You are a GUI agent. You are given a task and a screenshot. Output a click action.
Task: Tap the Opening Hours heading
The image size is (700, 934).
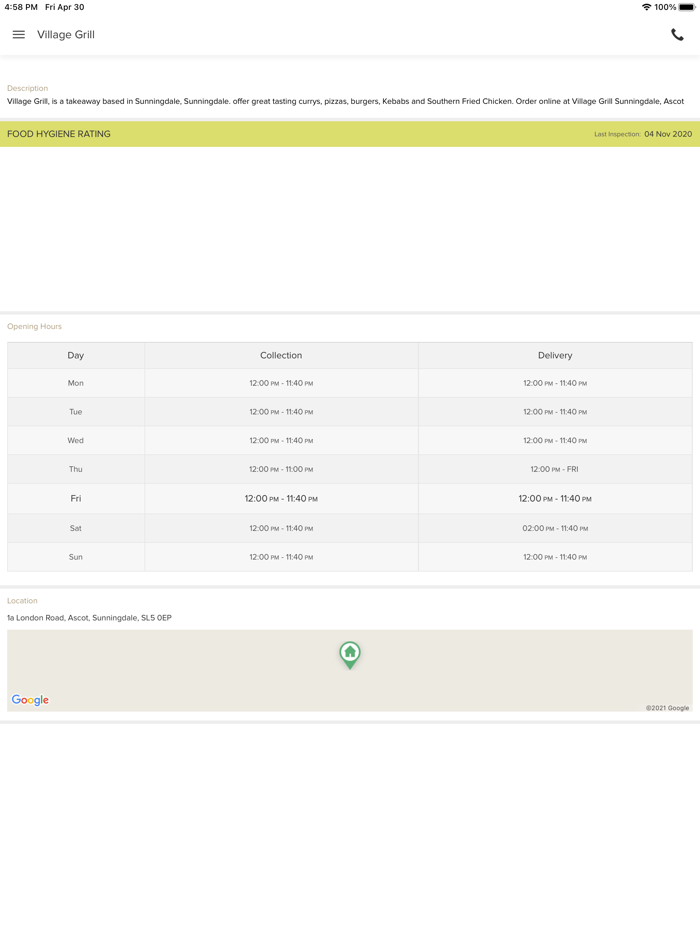point(34,326)
